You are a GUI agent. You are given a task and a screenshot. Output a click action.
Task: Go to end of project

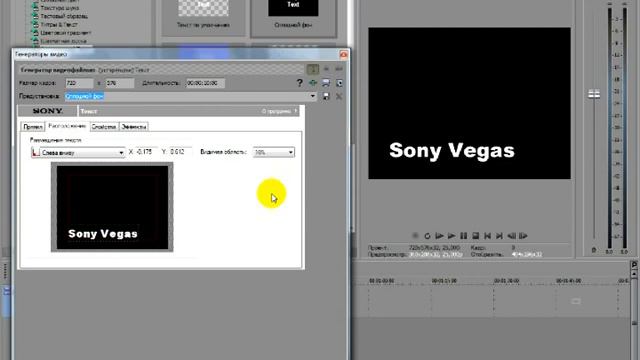499,236
